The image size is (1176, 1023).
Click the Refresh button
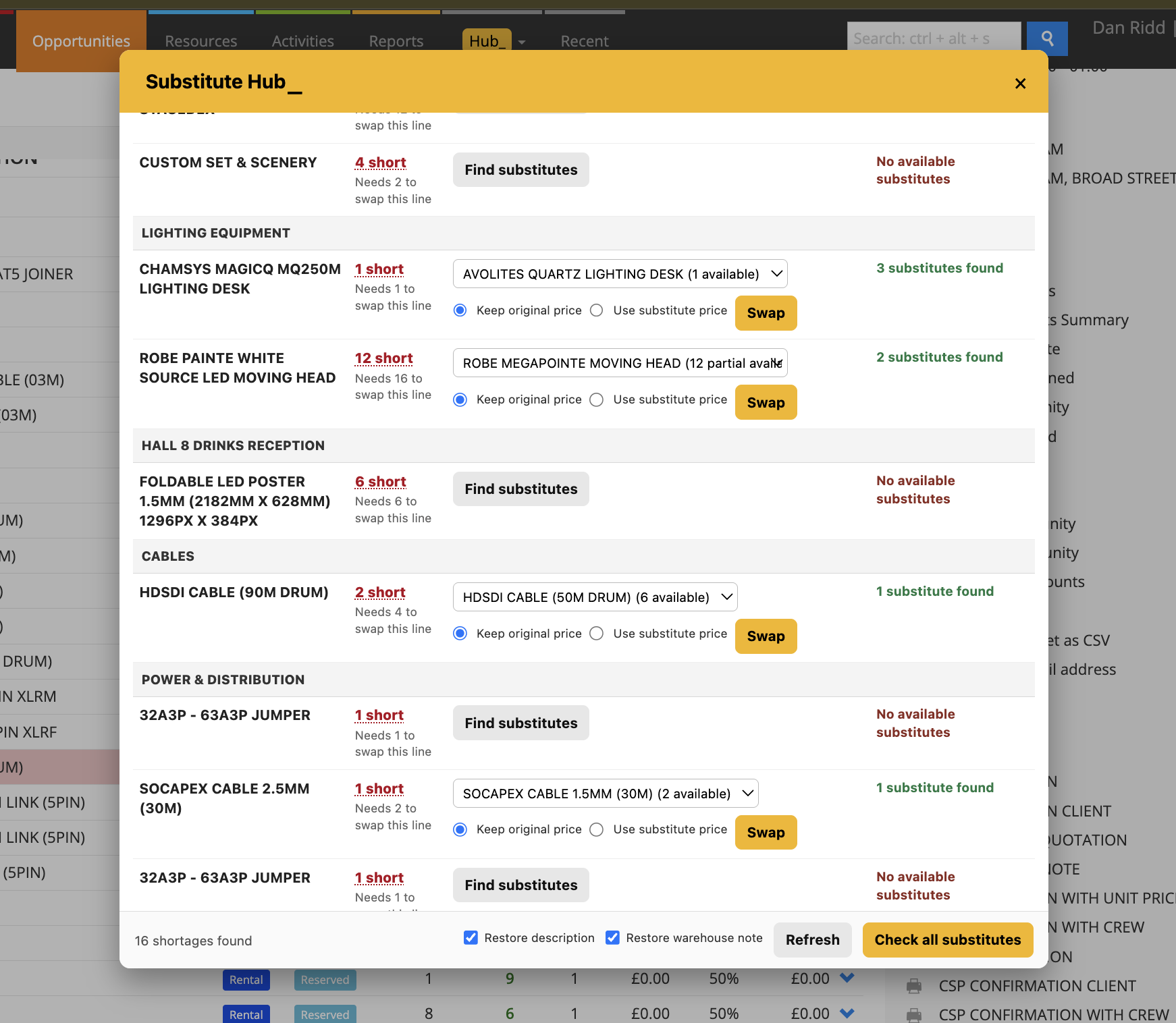813,940
